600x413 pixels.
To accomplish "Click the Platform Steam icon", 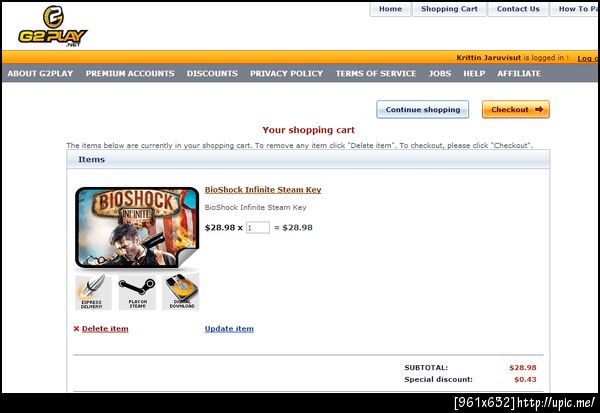I will [x=137, y=292].
